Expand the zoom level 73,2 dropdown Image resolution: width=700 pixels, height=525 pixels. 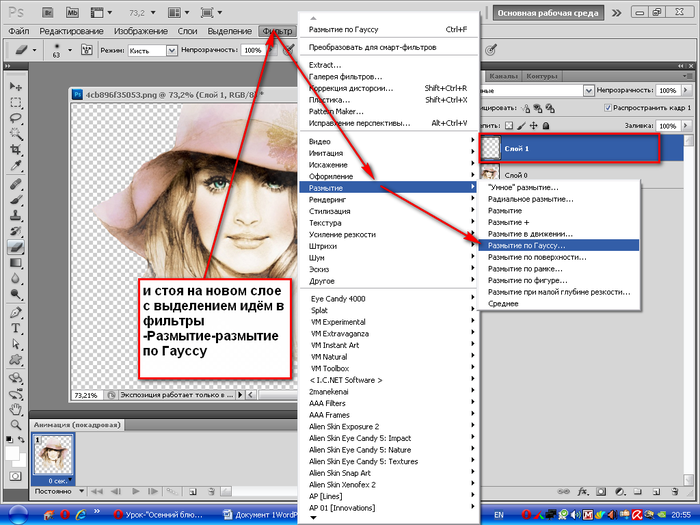pyautogui.click(x=153, y=13)
